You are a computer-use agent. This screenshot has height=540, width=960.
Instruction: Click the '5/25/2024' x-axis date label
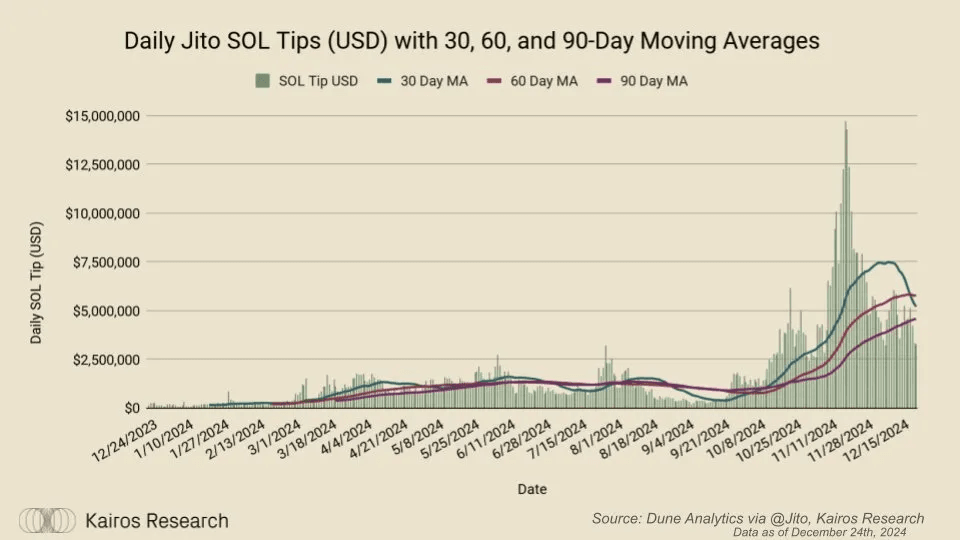tap(451, 439)
